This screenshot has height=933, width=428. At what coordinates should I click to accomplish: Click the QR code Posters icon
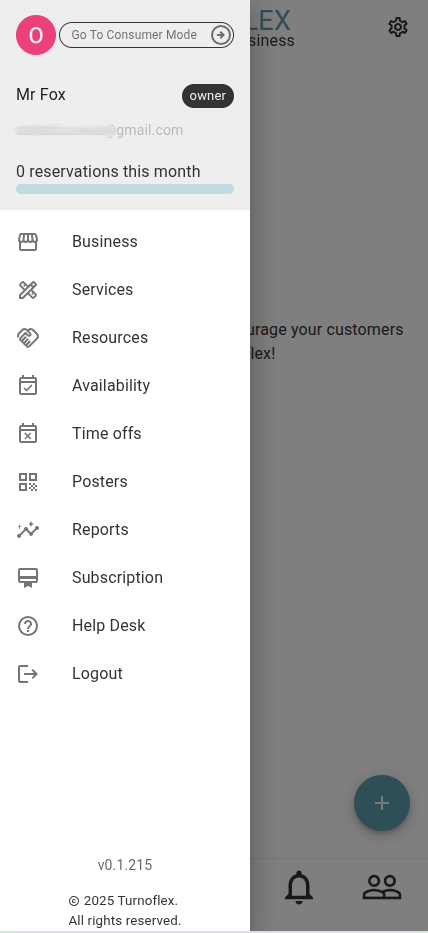[x=28, y=482]
